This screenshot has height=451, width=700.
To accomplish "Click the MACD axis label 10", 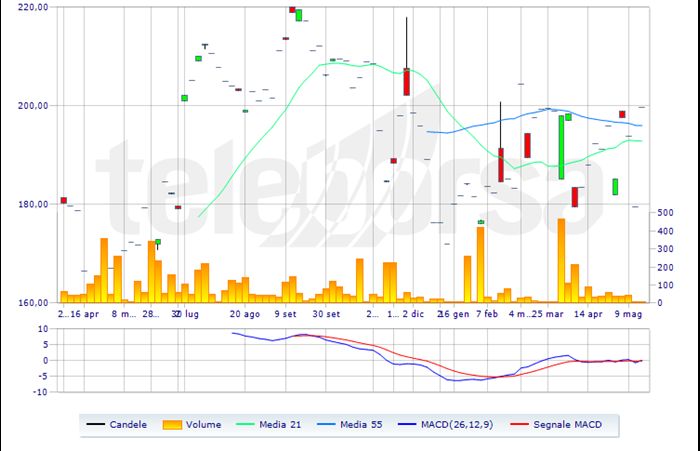I will pyautogui.click(x=43, y=330).
